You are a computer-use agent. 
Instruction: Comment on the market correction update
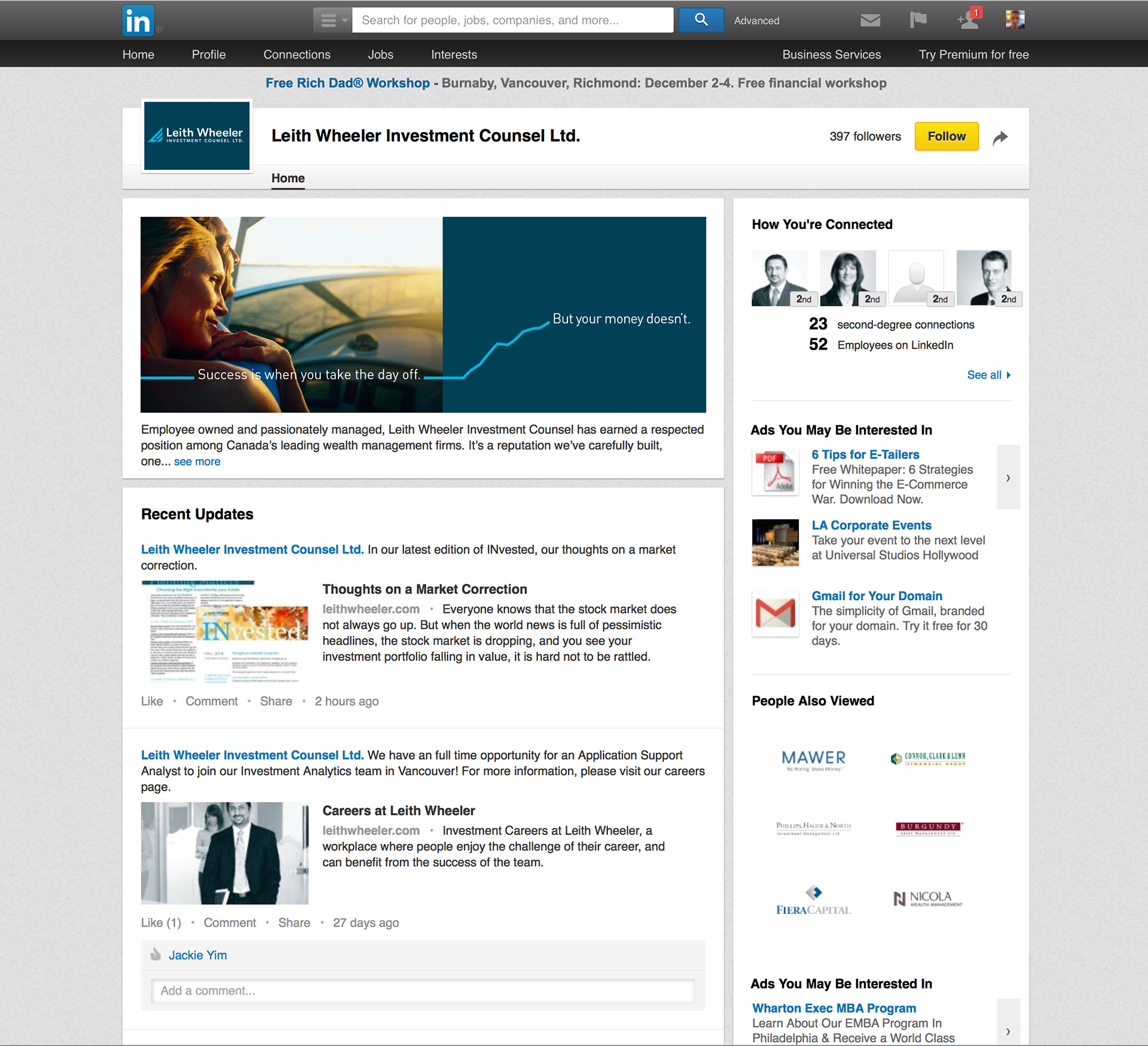coord(212,701)
